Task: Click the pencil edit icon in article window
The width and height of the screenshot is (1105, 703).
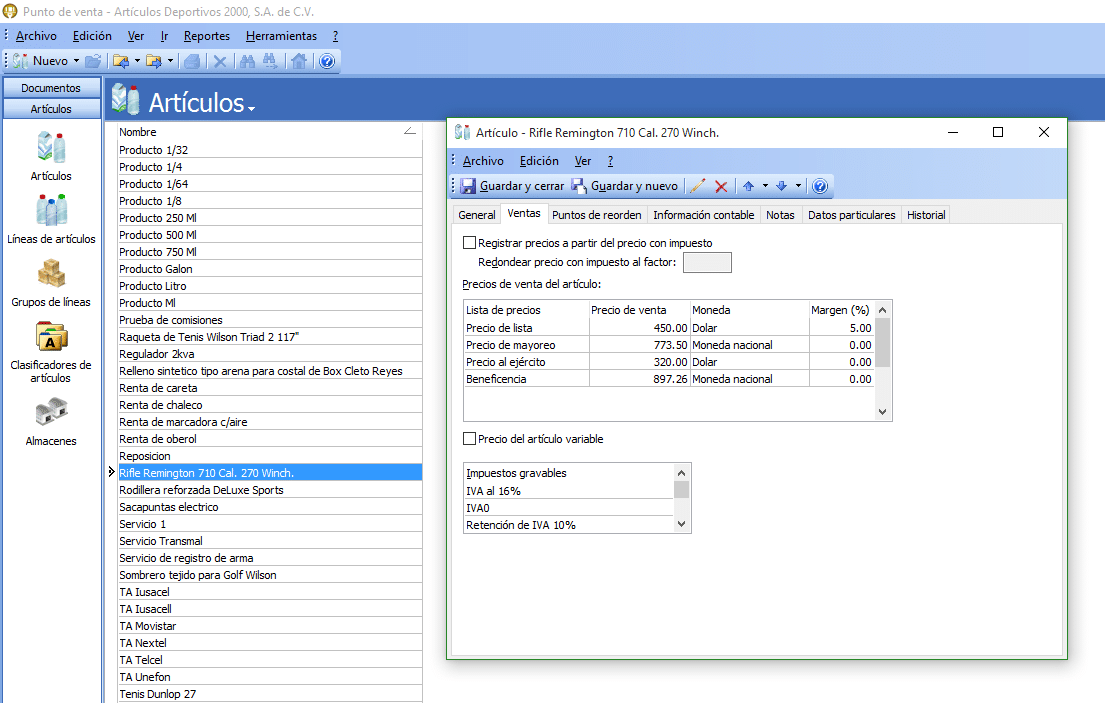Action: [698, 186]
